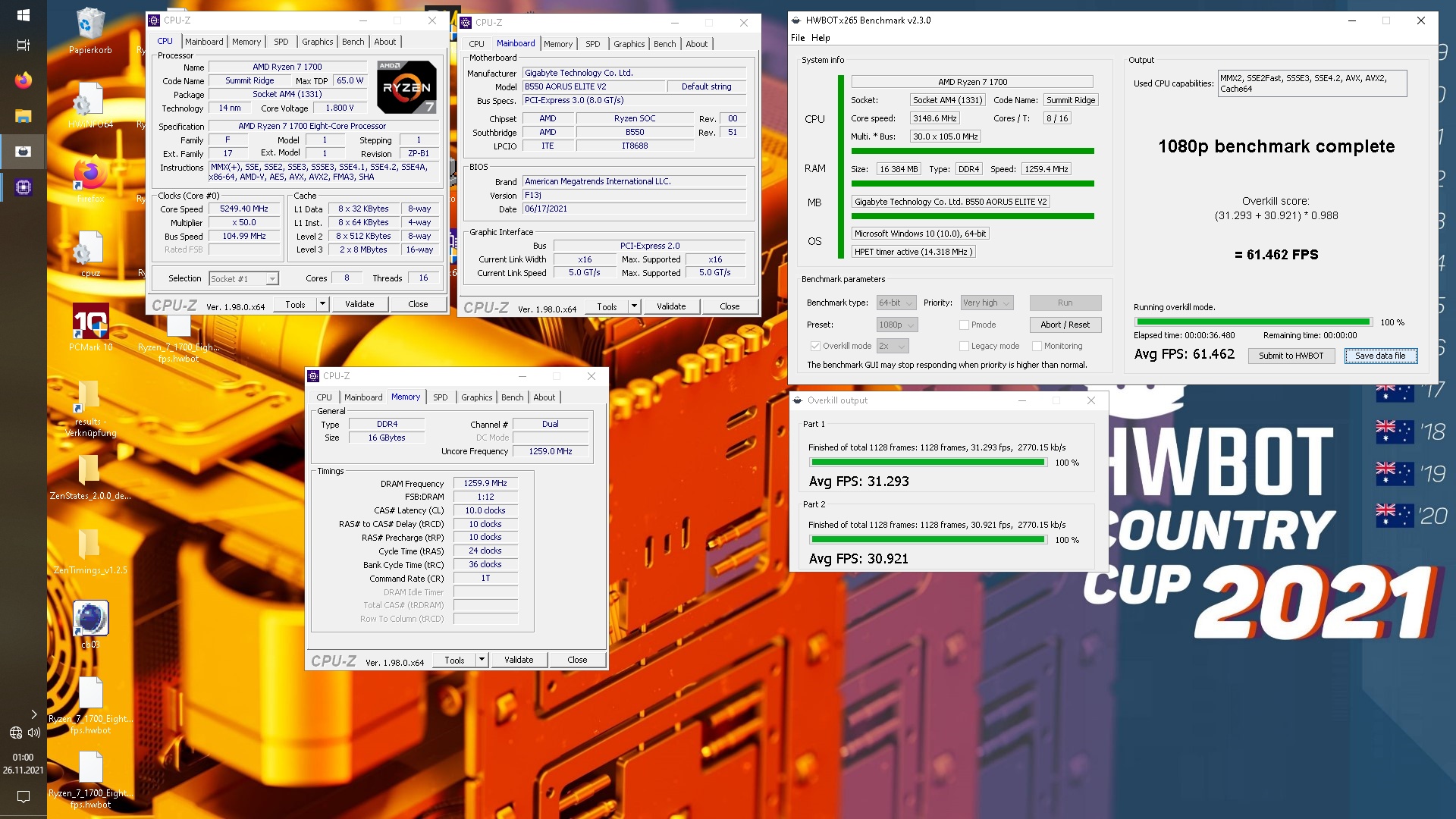Enable the Monitoring checkbox
This screenshot has width=1456, height=819.
tap(1037, 346)
